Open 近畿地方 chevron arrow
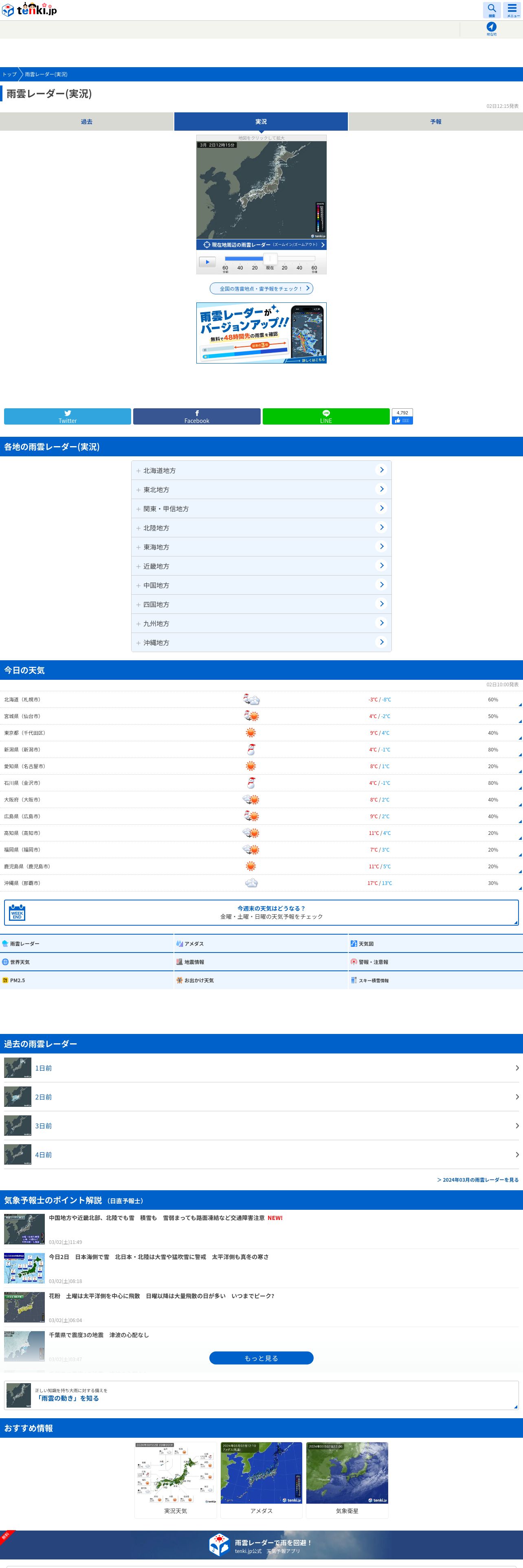 pos(382,565)
